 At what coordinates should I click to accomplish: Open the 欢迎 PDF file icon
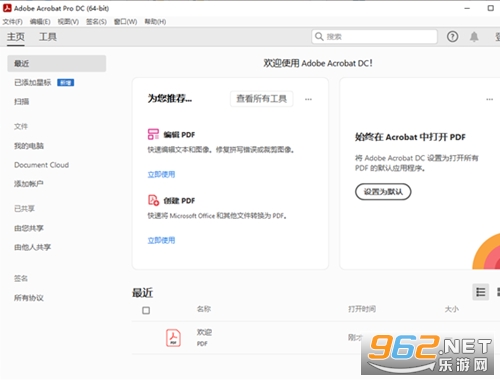pos(173,338)
